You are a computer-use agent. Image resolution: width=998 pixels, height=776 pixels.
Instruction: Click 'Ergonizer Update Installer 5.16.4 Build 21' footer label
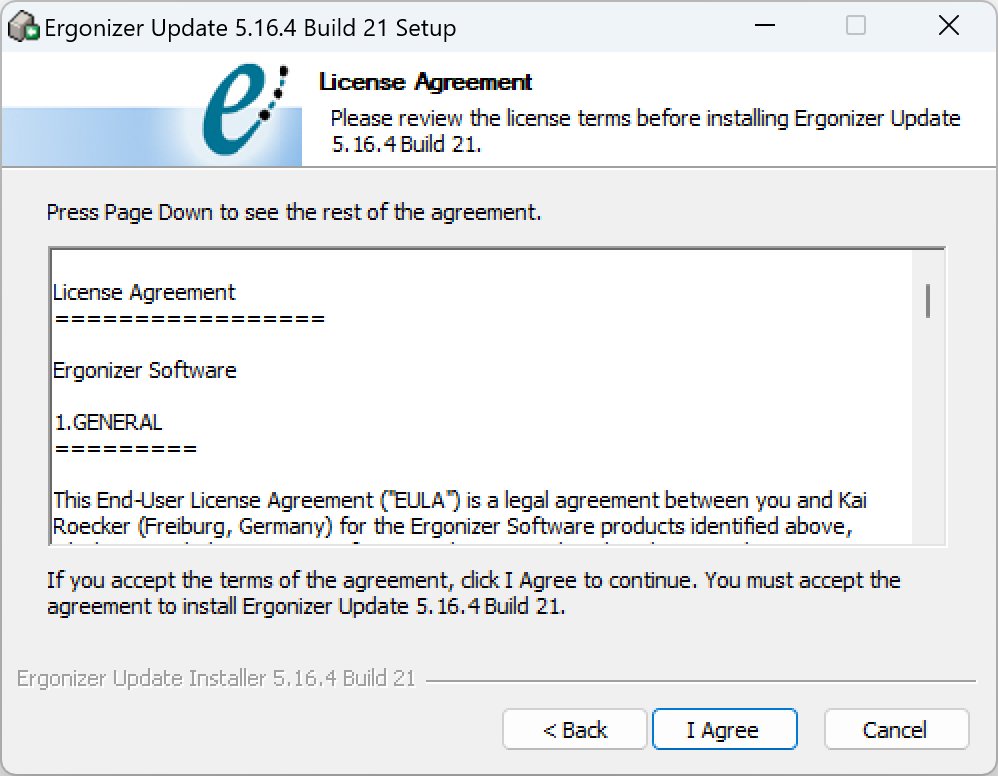pos(216,679)
